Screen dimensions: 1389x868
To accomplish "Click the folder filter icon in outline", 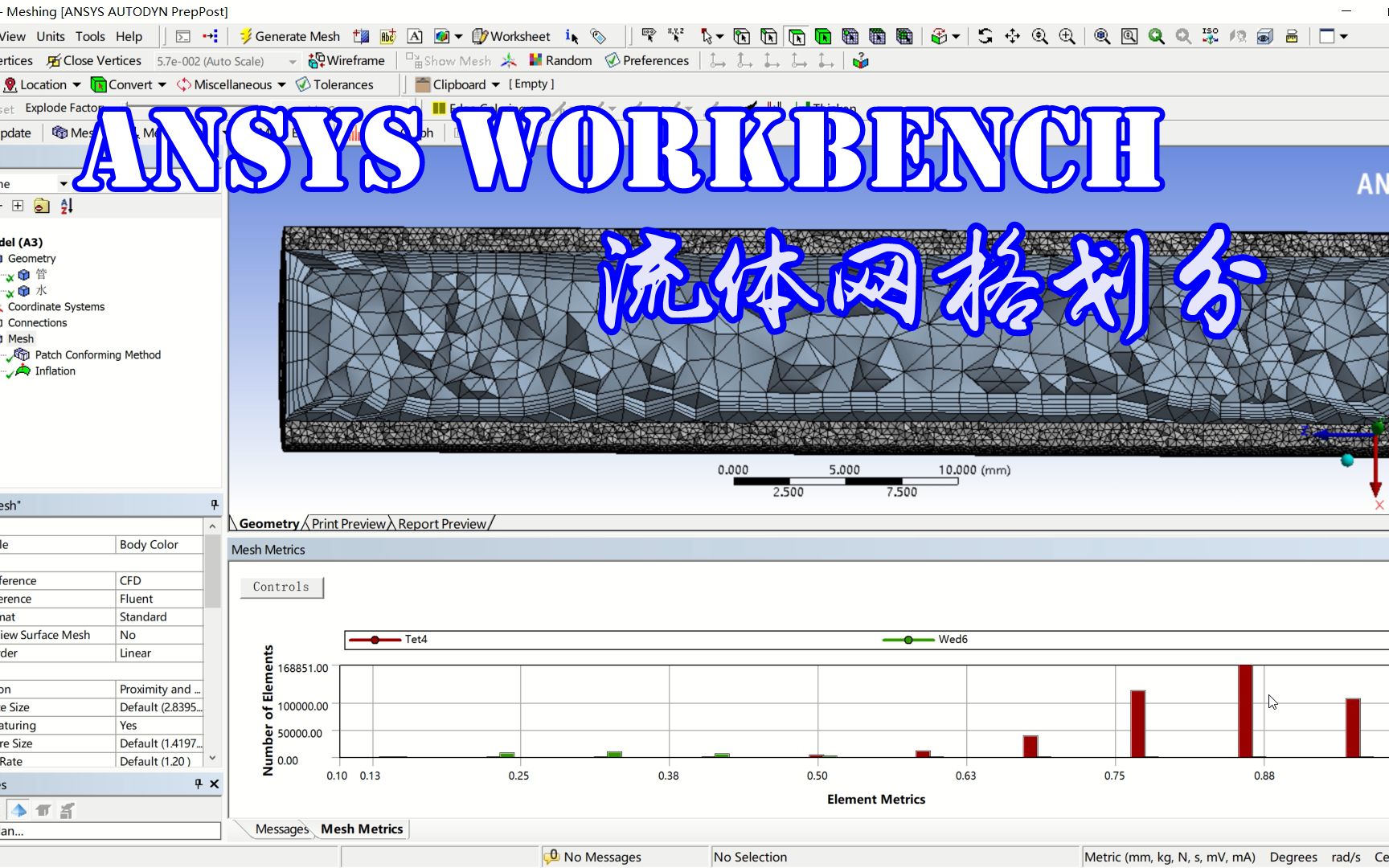I will click(x=42, y=206).
